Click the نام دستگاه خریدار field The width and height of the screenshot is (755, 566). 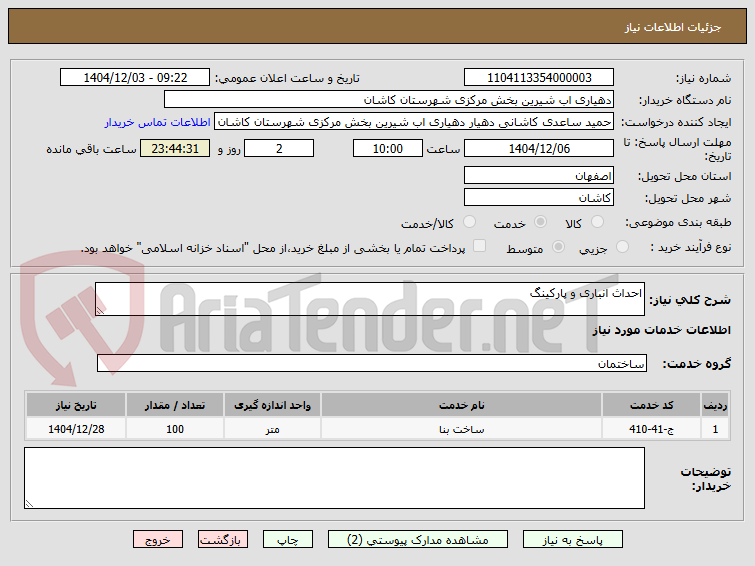coord(389,100)
